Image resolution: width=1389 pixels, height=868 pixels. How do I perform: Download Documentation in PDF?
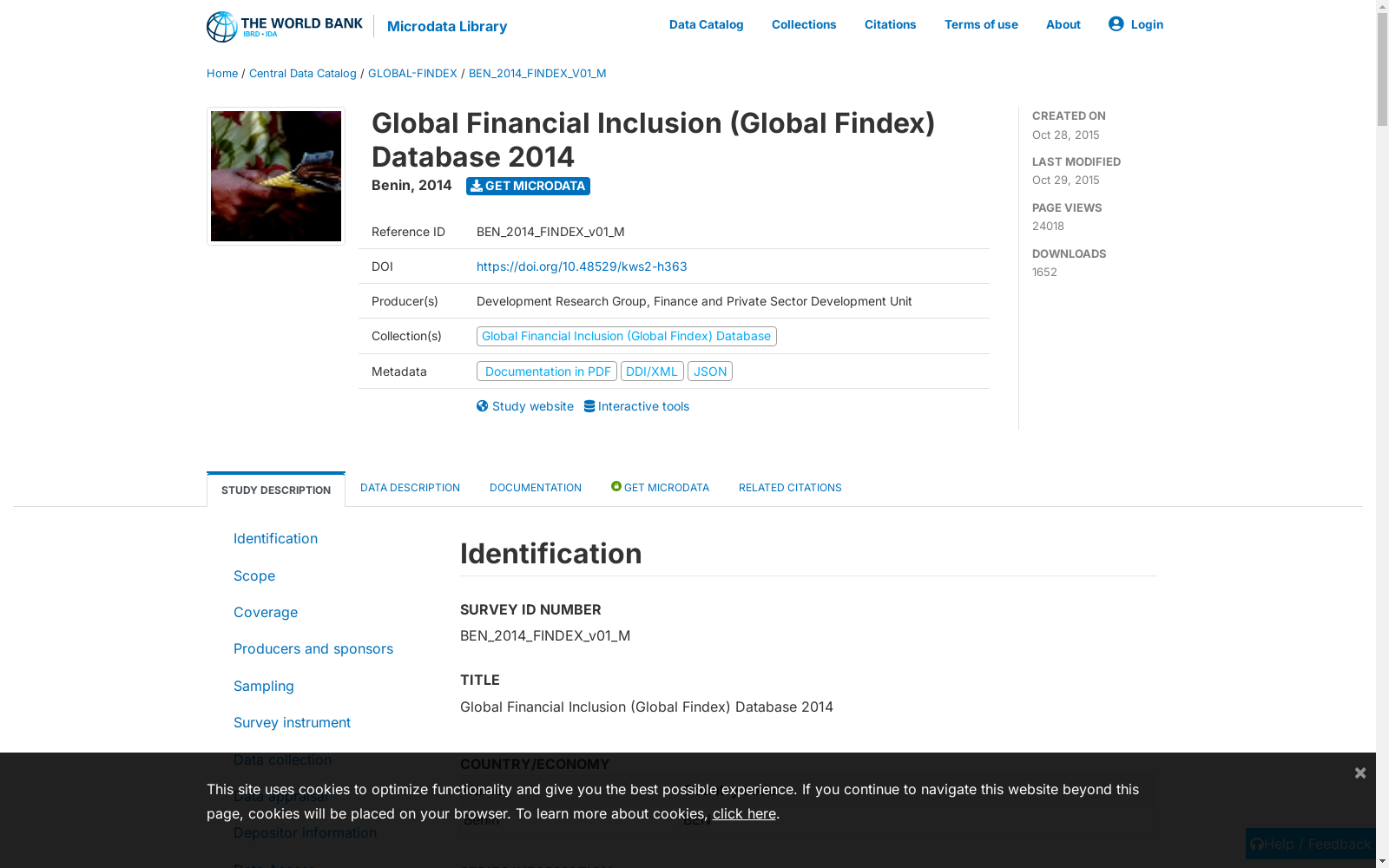pyautogui.click(x=547, y=372)
